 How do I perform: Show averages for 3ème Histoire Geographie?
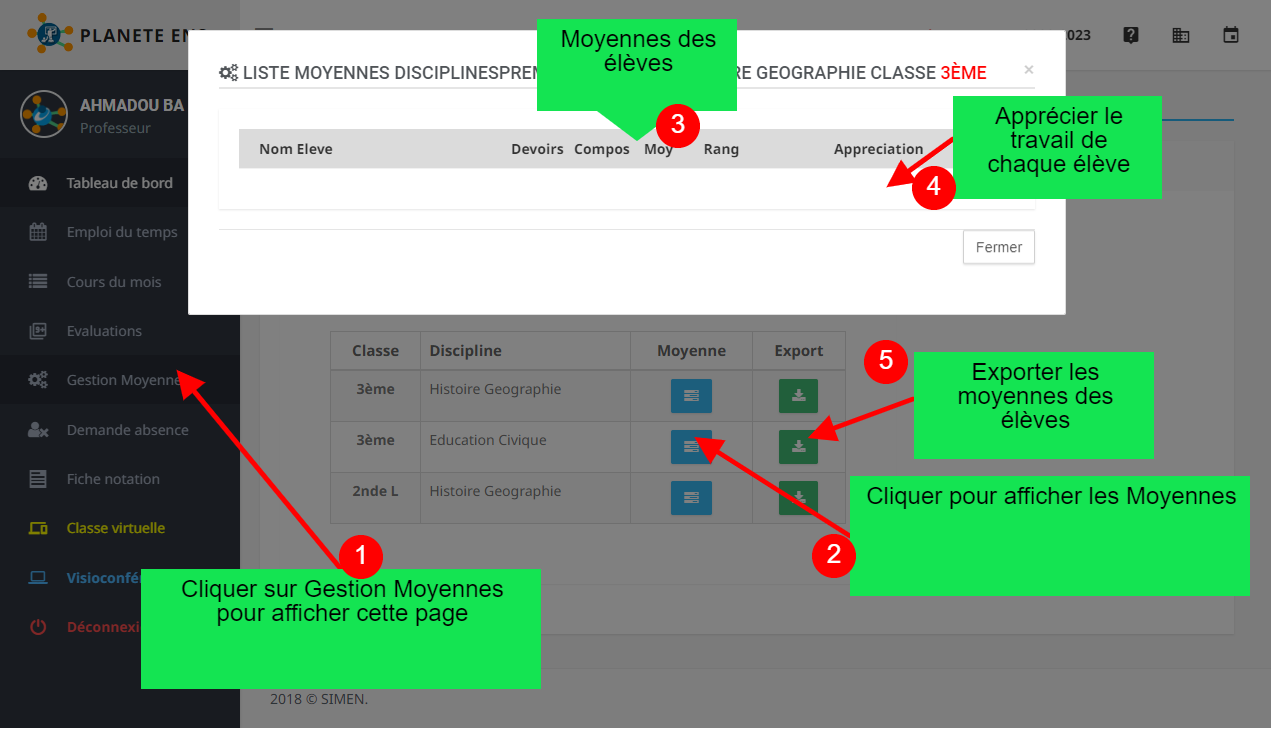(x=691, y=396)
